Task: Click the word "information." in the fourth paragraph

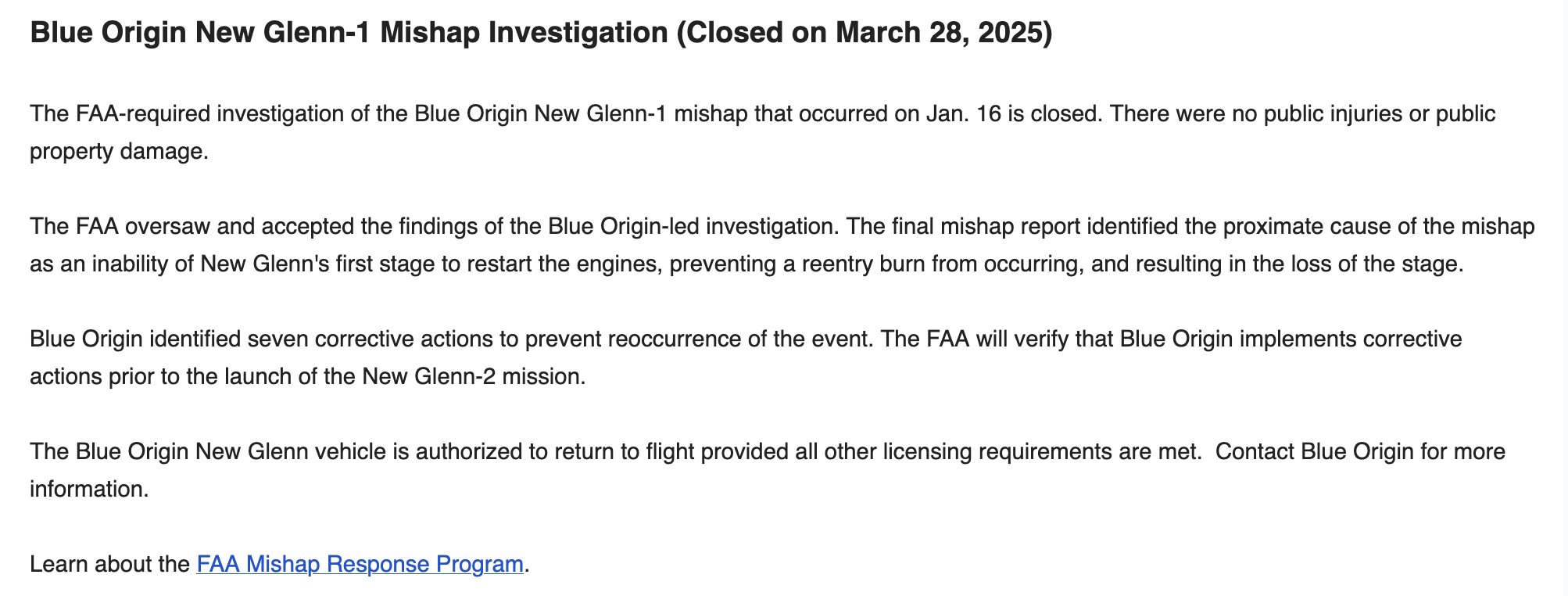Action: [x=89, y=490]
